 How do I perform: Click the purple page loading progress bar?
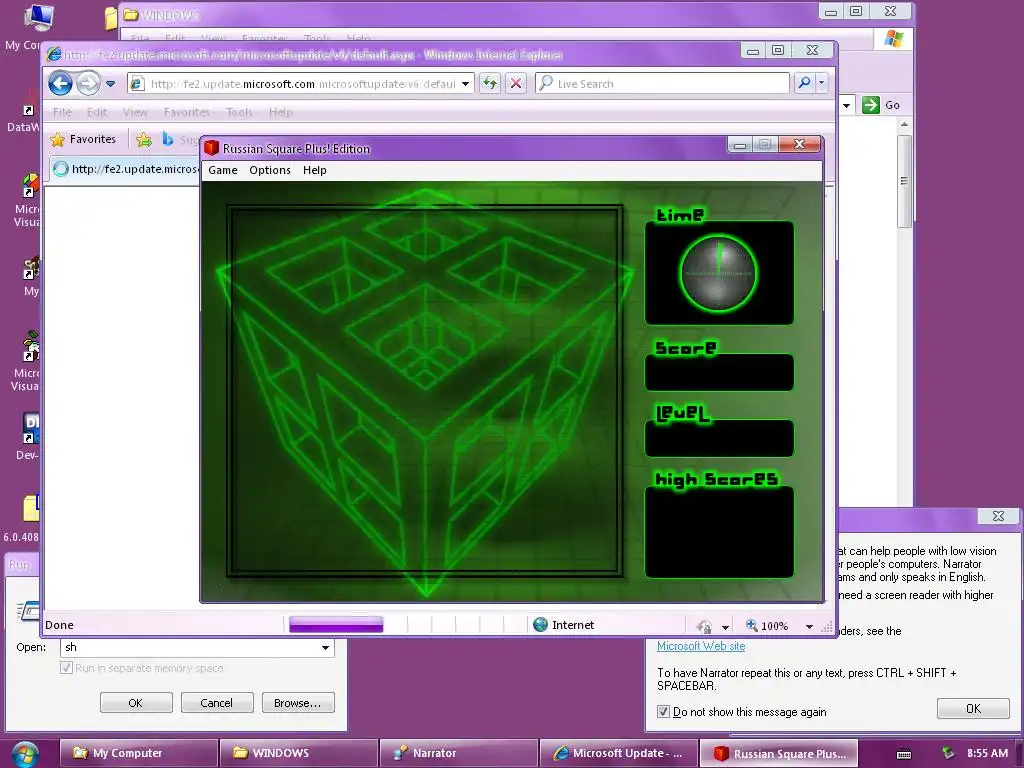[x=336, y=624]
